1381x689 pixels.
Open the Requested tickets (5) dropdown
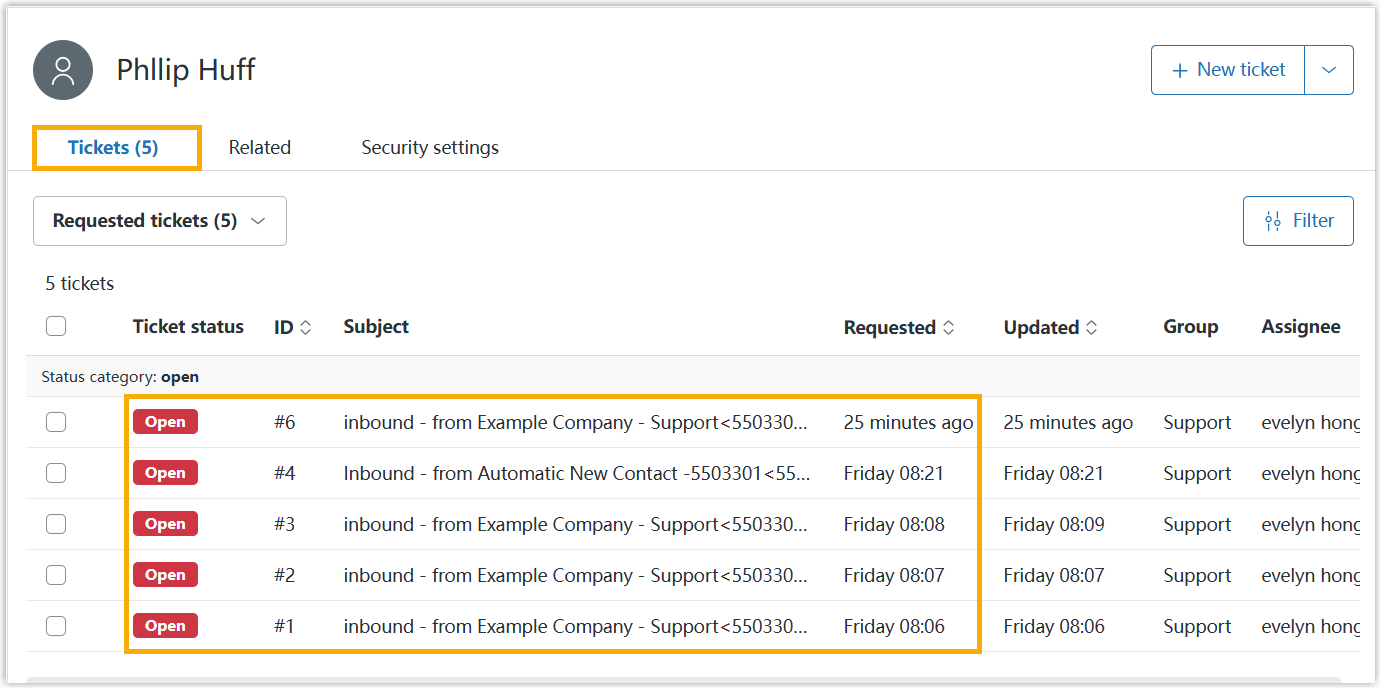pyautogui.click(x=160, y=221)
